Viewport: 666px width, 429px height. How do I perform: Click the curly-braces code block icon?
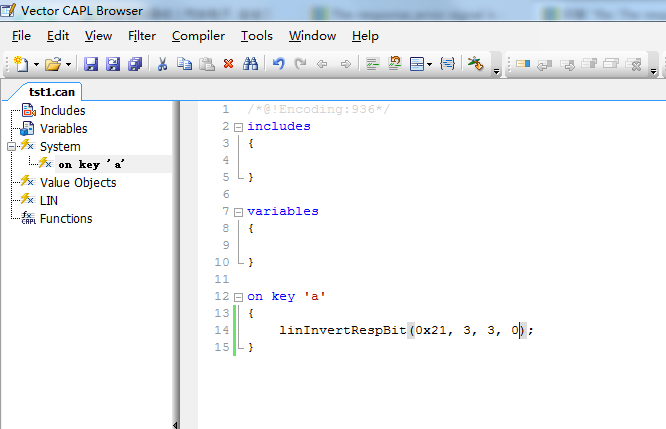(x=448, y=64)
